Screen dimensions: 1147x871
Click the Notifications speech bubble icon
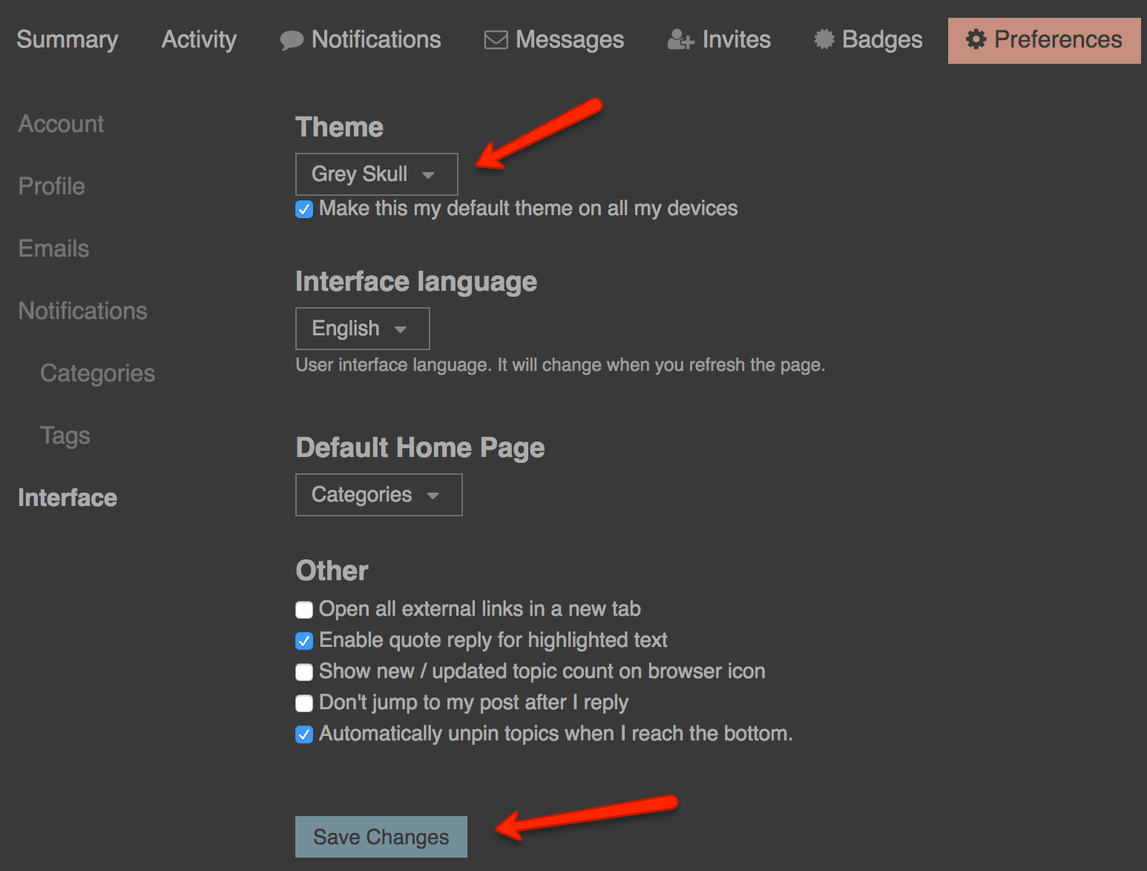[291, 41]
